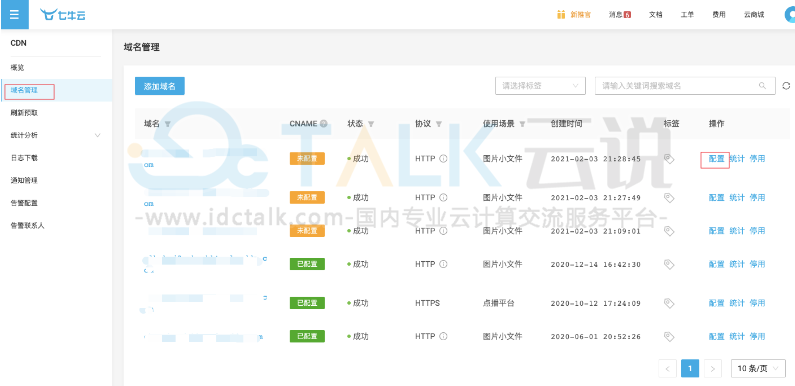Click the orange gift icon in top bar
Viewport: 795px width, 386px height.
point(561,14)
